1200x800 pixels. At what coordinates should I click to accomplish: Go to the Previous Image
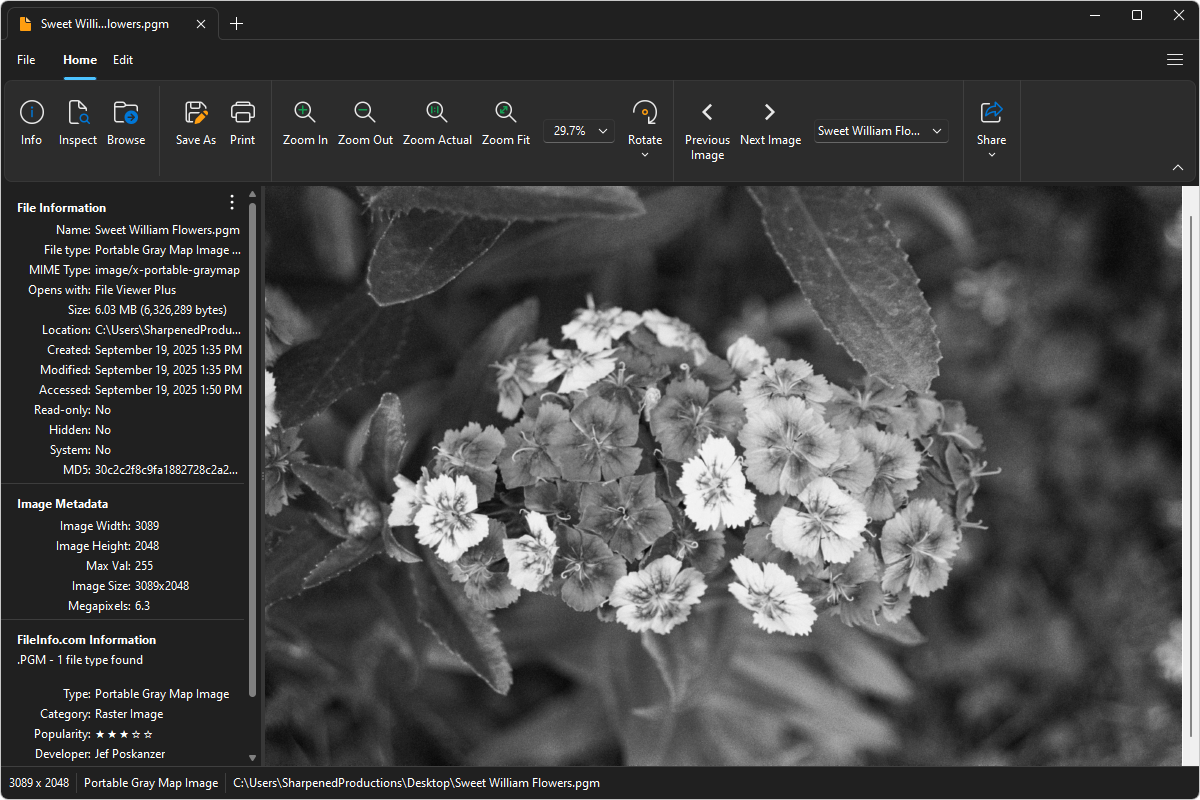pos(707,113)
